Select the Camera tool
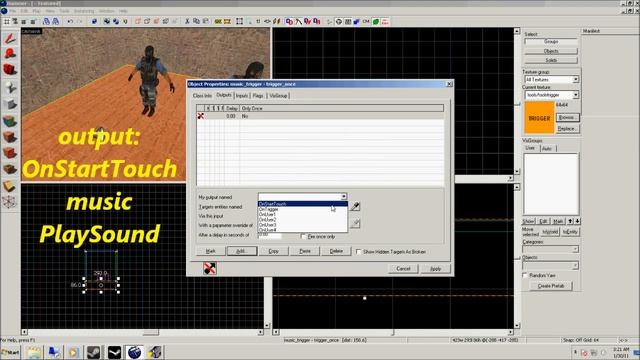 pos(10,70)
